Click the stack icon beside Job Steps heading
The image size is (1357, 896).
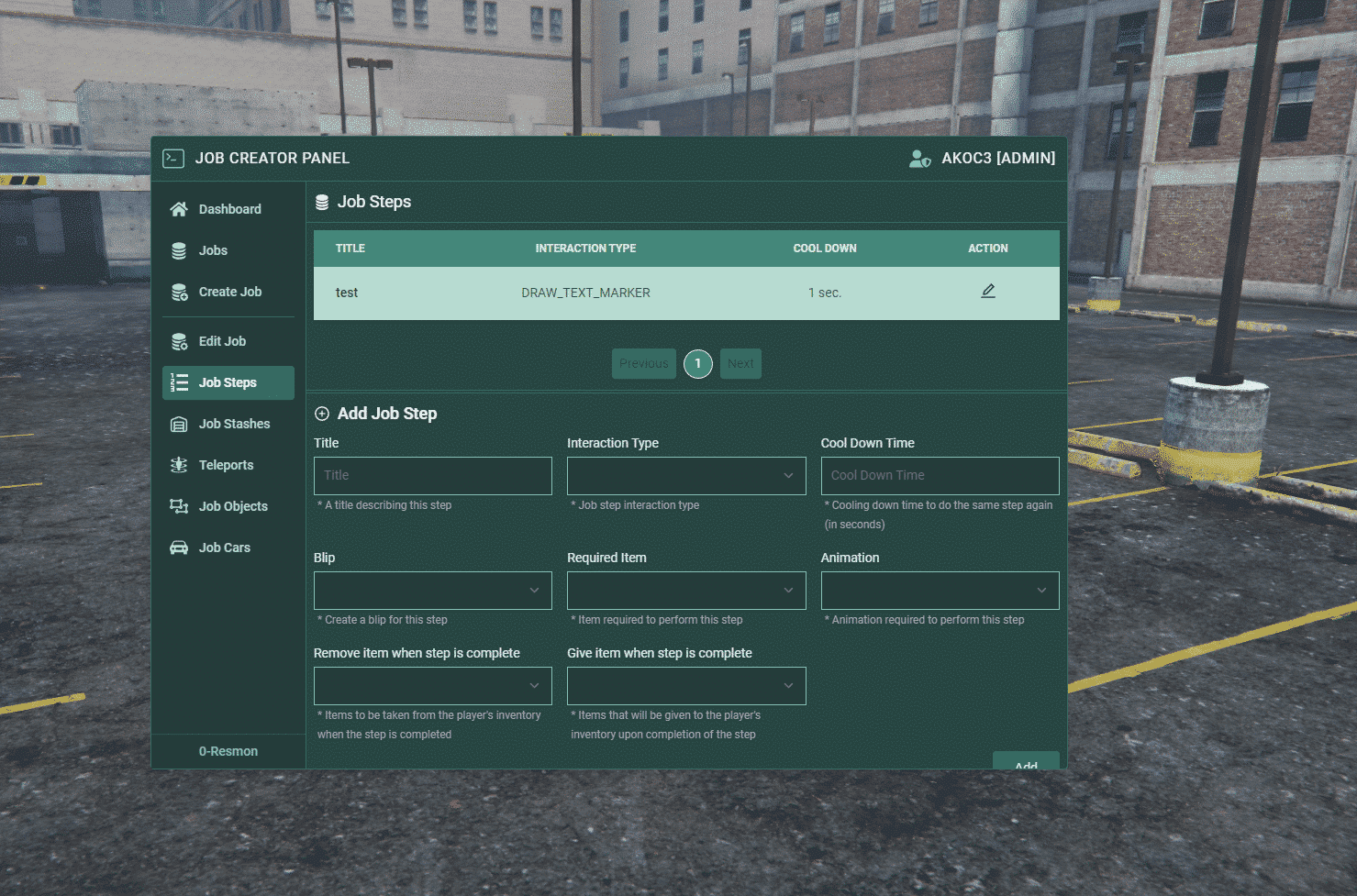(x=322, y=203)
